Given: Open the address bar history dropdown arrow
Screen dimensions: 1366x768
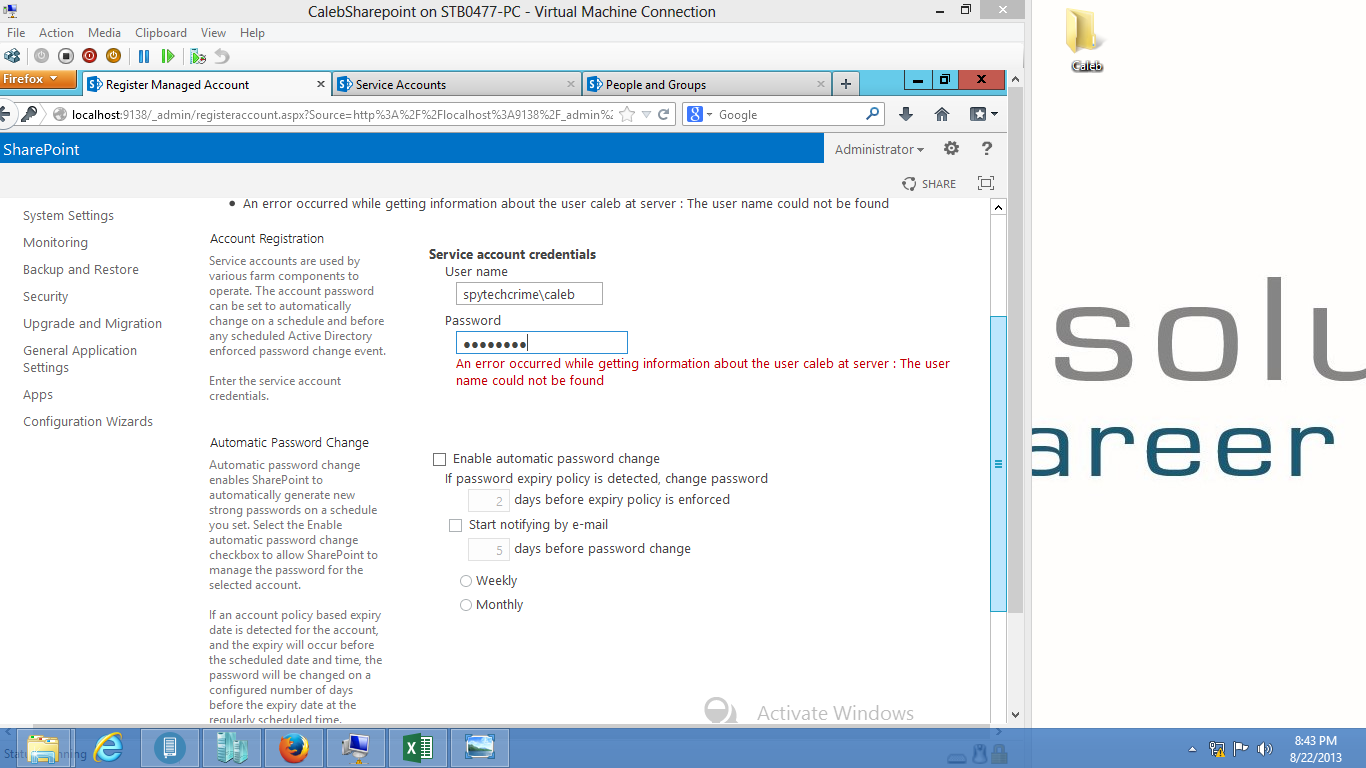Looking at the screenshot, I should (647, 114).
